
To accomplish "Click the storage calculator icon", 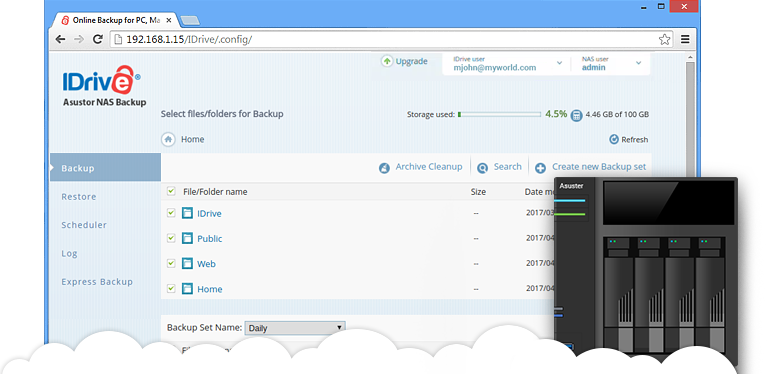I will pyautogui.click(x=576, y=115).
